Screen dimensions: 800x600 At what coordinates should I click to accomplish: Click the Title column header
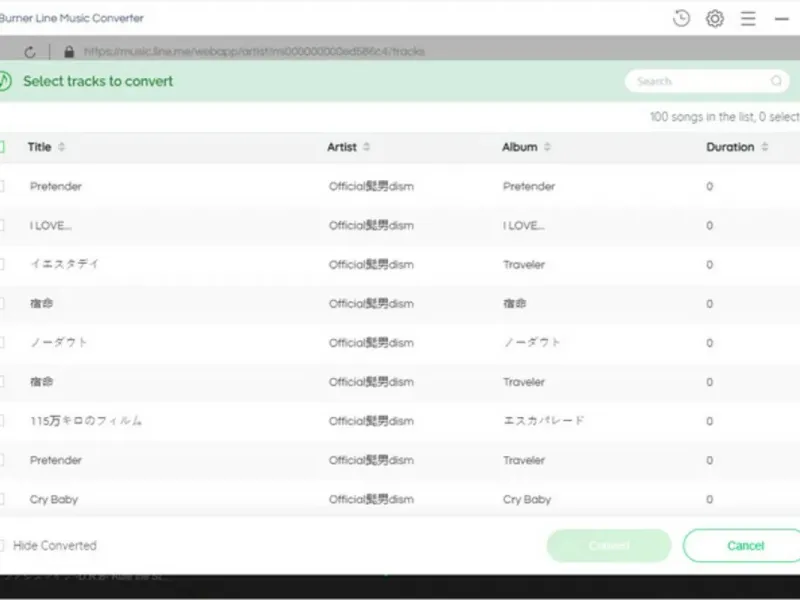pyautogui.click(x=39, y=147)
